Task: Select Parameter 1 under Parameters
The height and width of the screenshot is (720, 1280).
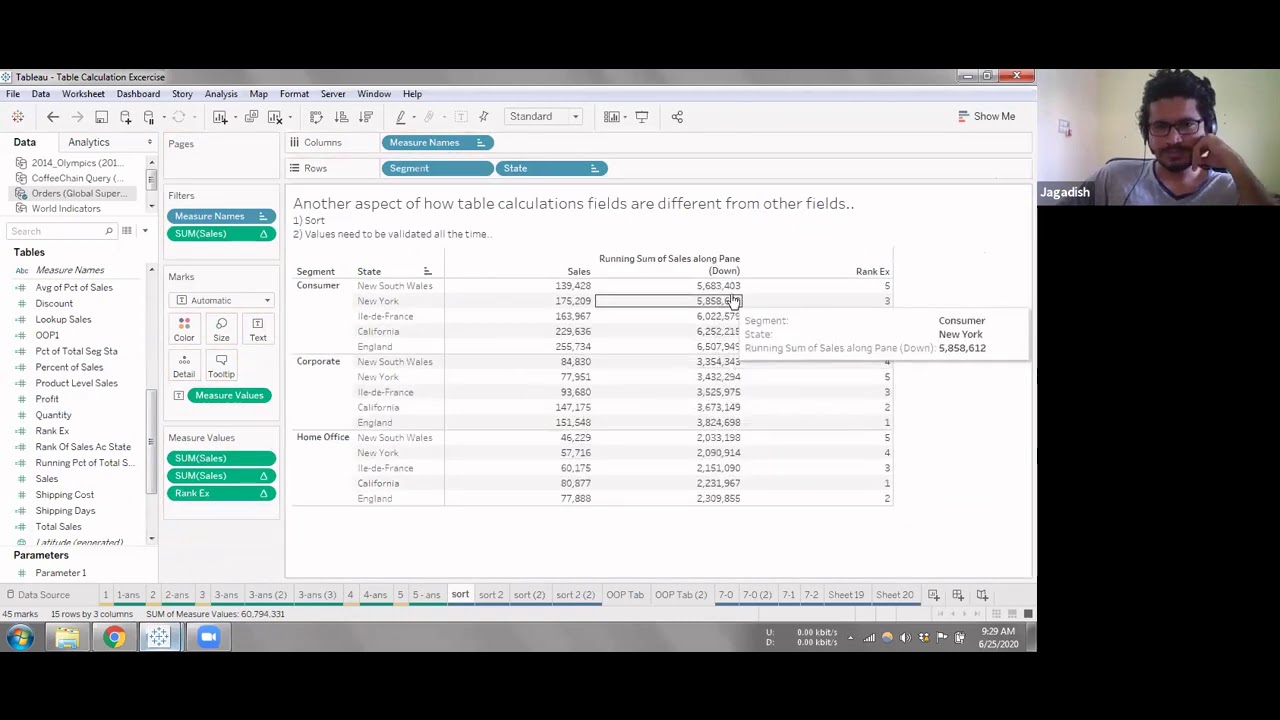Action: tap(61, 574)
